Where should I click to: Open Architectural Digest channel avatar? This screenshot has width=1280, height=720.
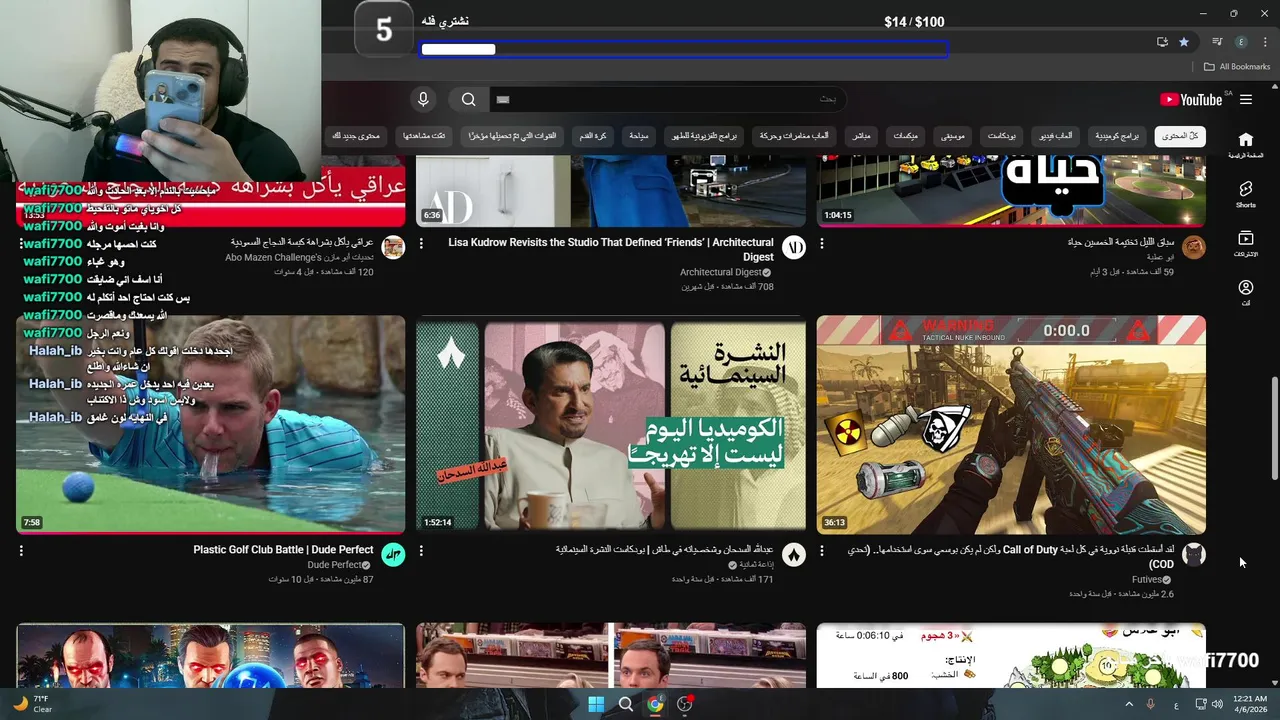[794, 248]
